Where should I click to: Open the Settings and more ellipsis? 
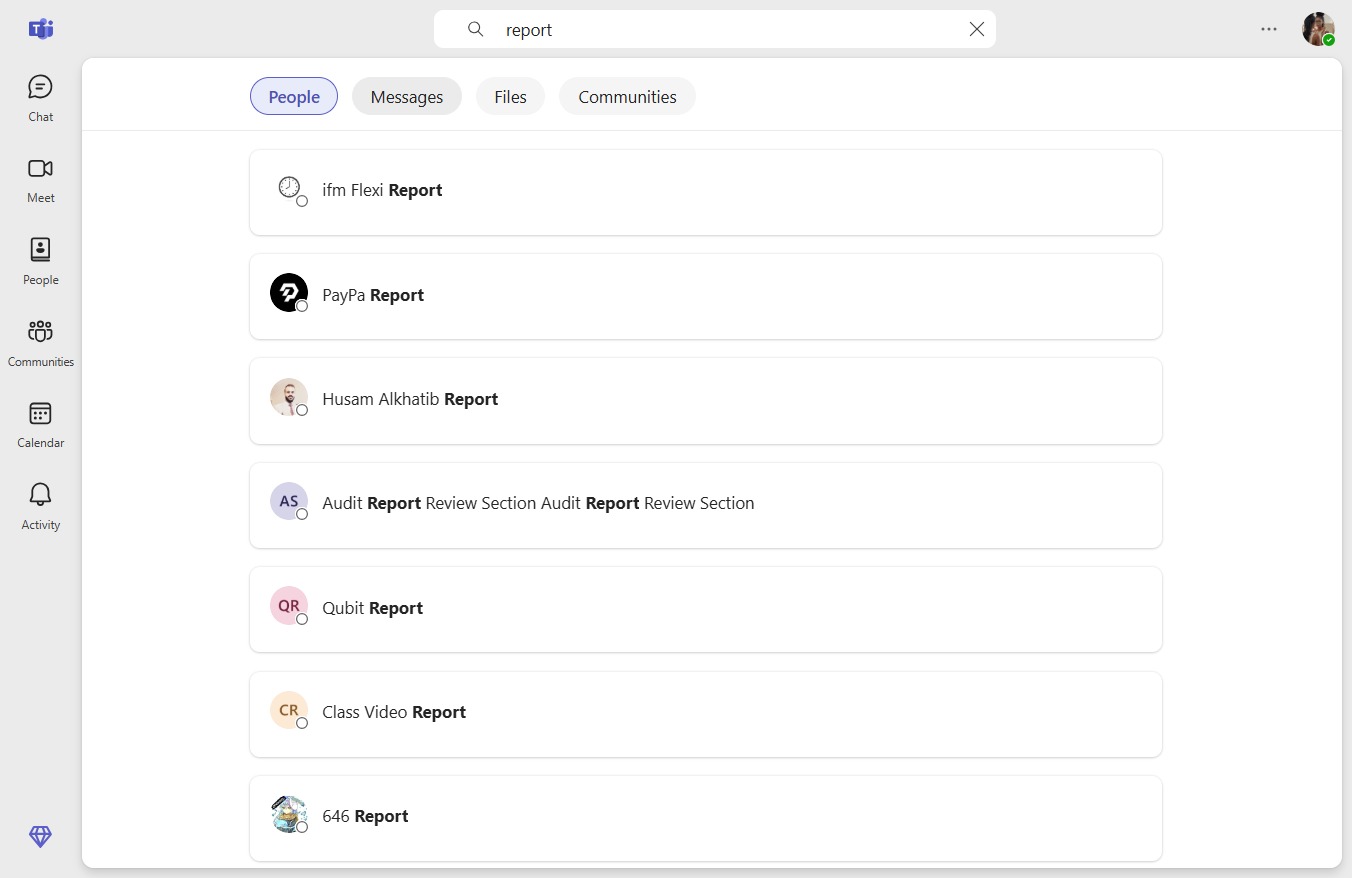tap(1269, 29)
